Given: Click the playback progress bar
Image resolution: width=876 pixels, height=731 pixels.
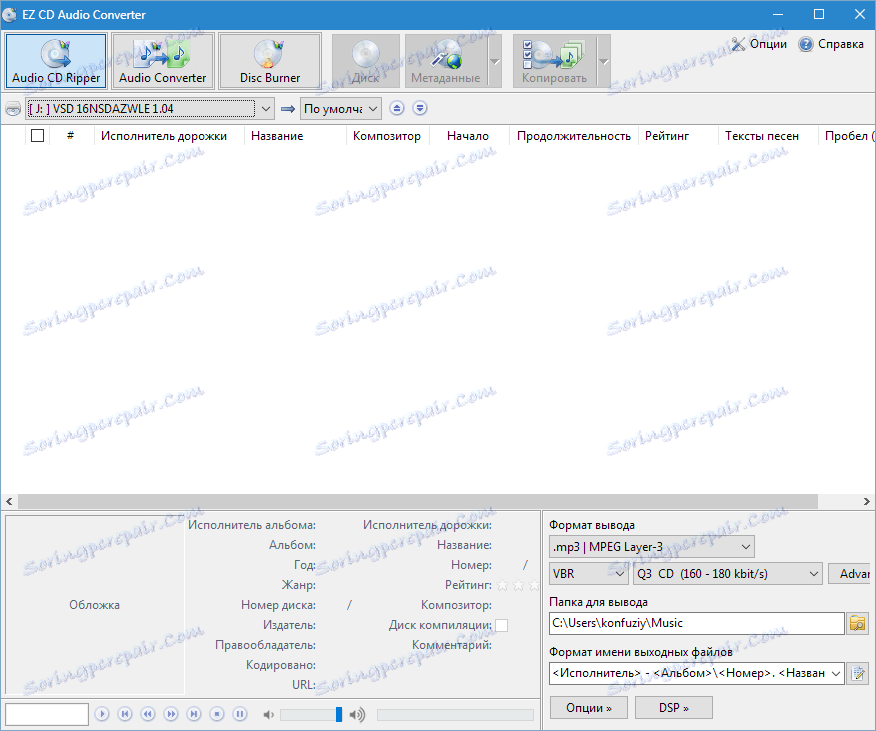Looking at the screenshot, I should (x=455, y=715).
